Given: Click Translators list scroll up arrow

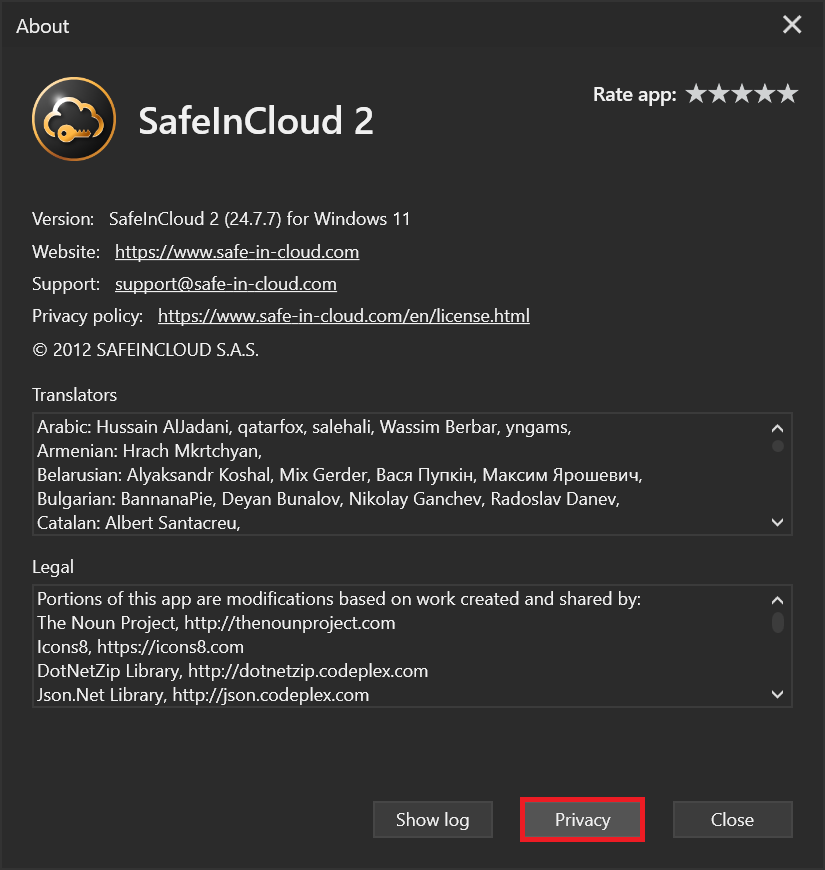Looking at the screenshot, I should 778,428.
